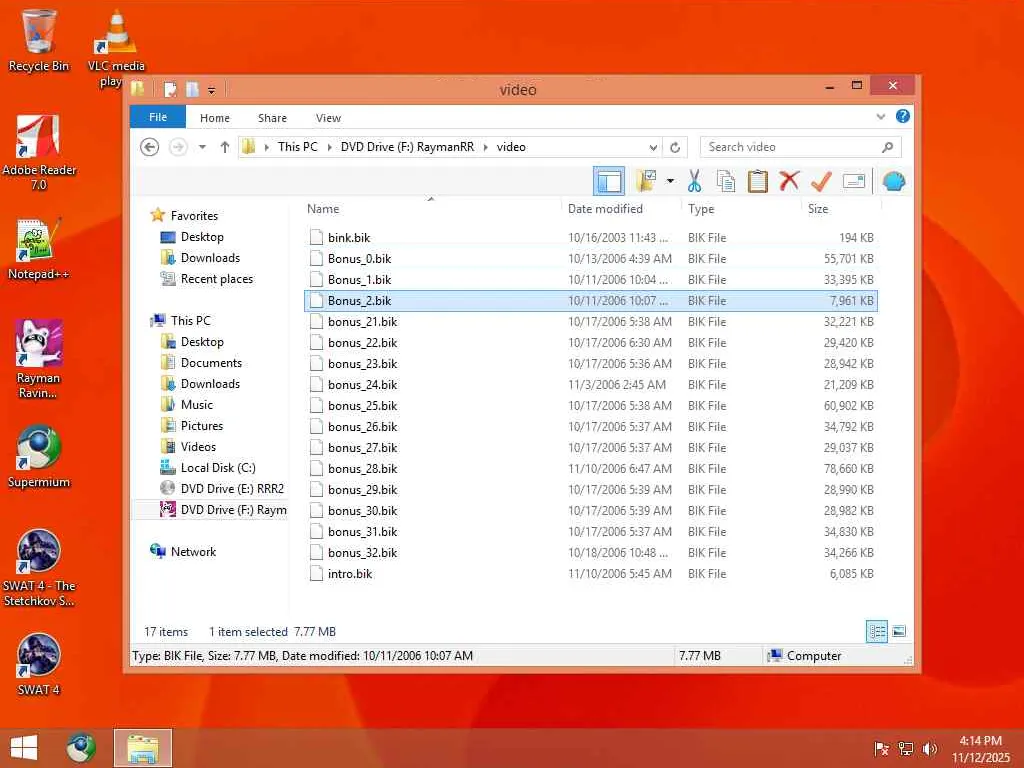Select This PC in navigation pane
The image size is (1024, 768).
[x=191, y=321]
